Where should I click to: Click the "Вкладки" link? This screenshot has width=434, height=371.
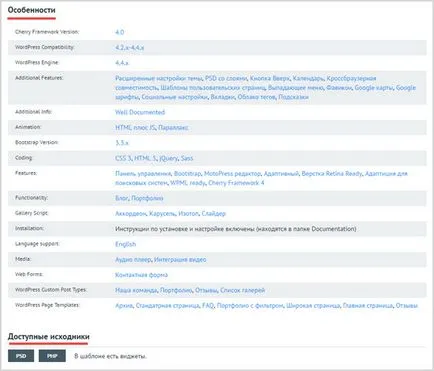pyautogui.click(x=223, y=97)
